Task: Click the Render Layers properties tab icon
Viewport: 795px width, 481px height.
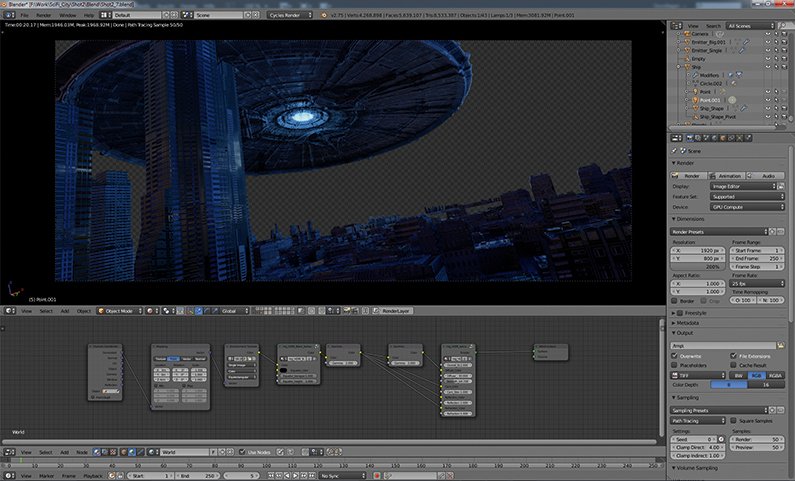Action: point(698,138)
